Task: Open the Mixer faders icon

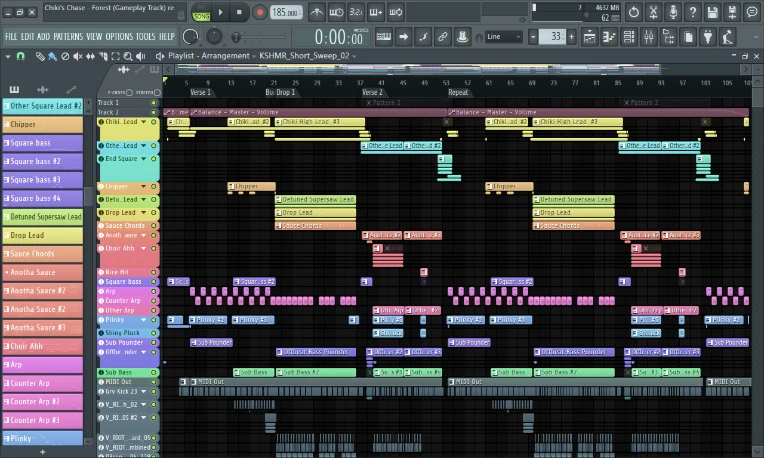Action: pos(649,37)
